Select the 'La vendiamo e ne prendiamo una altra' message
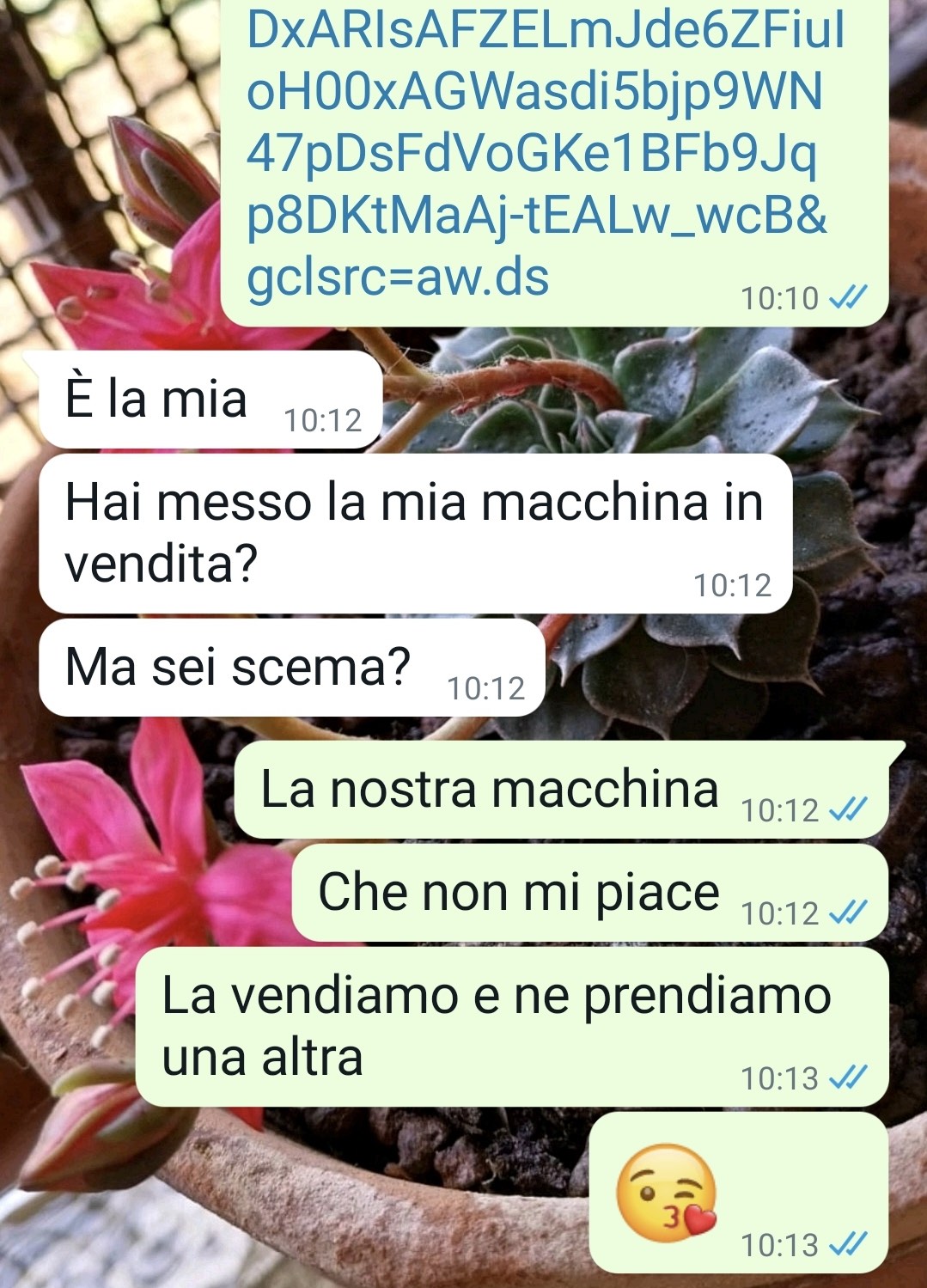 tap(512, 1027)
